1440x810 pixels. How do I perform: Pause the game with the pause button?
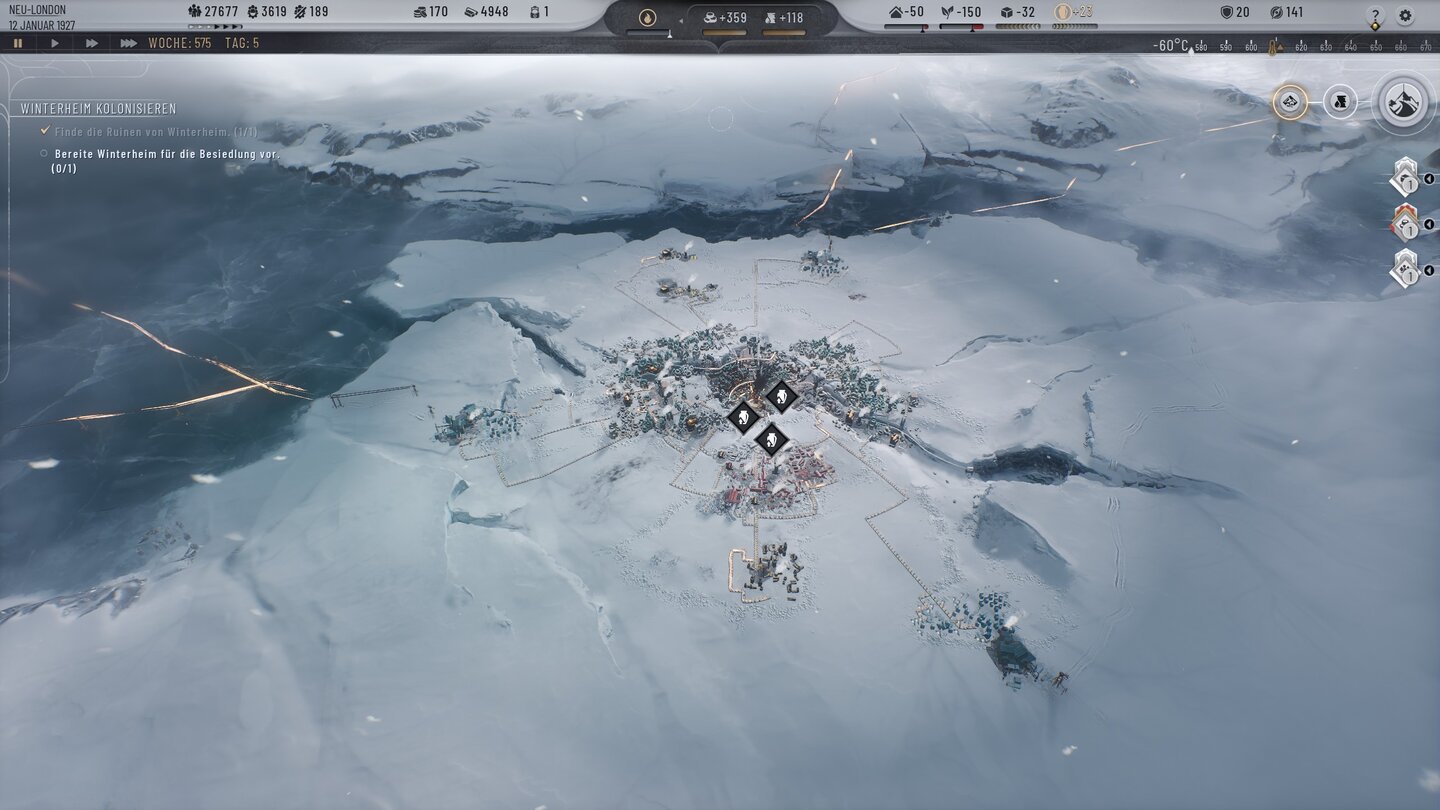click(17, 43)
